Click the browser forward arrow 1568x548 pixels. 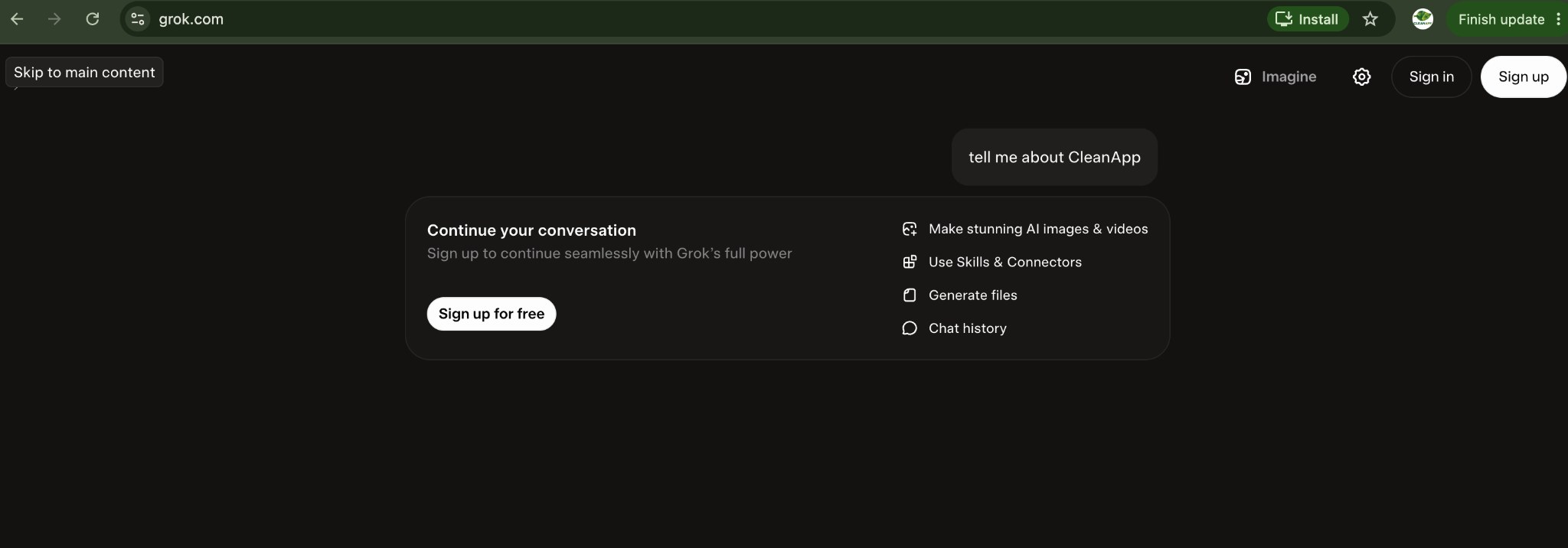(x=54, y=19)
